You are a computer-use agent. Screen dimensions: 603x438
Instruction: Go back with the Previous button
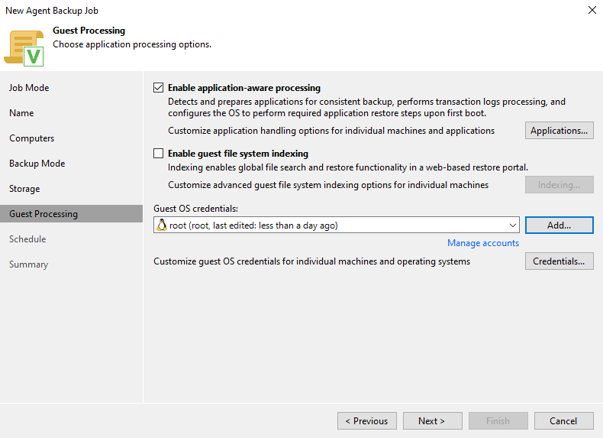[367, 421]
